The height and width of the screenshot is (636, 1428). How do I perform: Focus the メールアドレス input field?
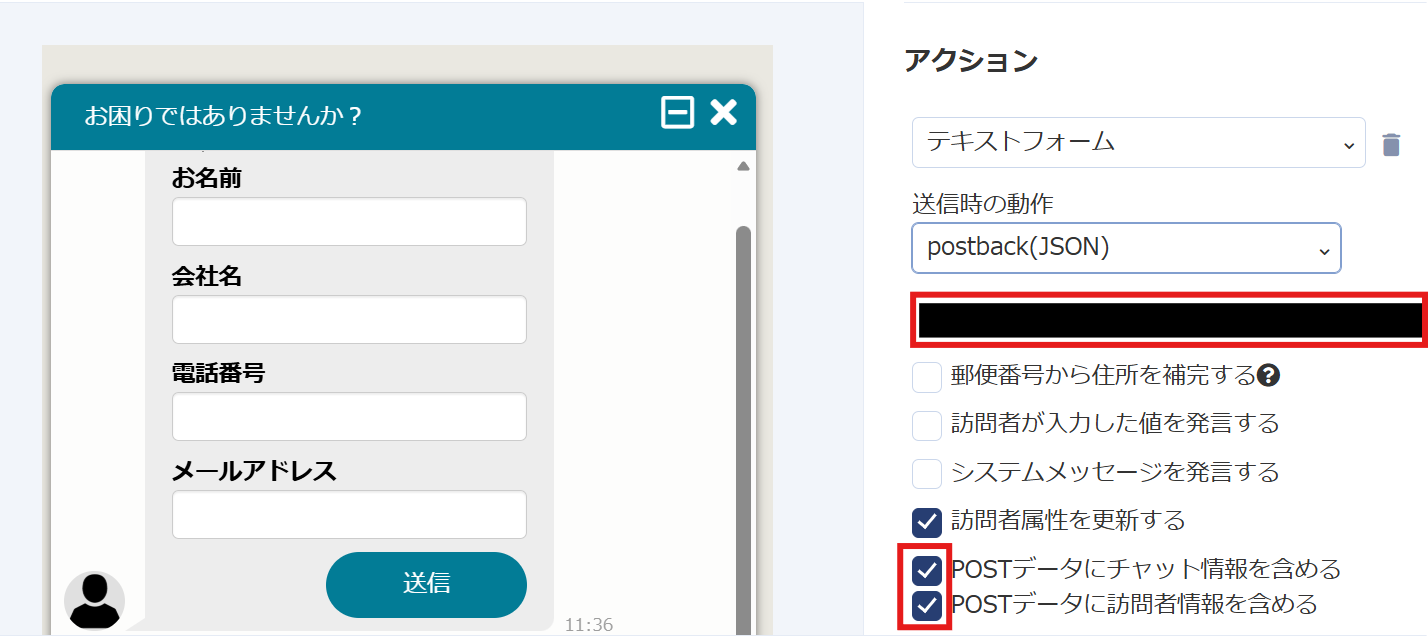(x=349, y=515)
